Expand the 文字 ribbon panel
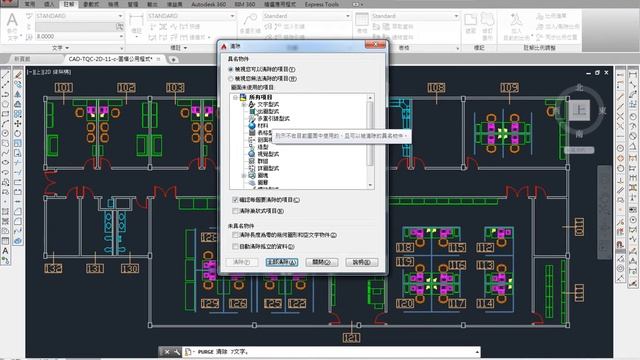This screenshot has height=360, width=640. coord(60,48)
